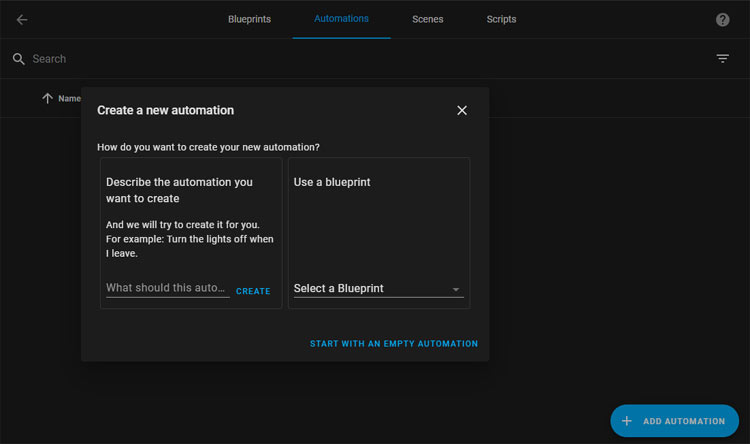Viewport: 750px width, 444px height.
Task: Click the back arrow icon
Action: (22, 19)
